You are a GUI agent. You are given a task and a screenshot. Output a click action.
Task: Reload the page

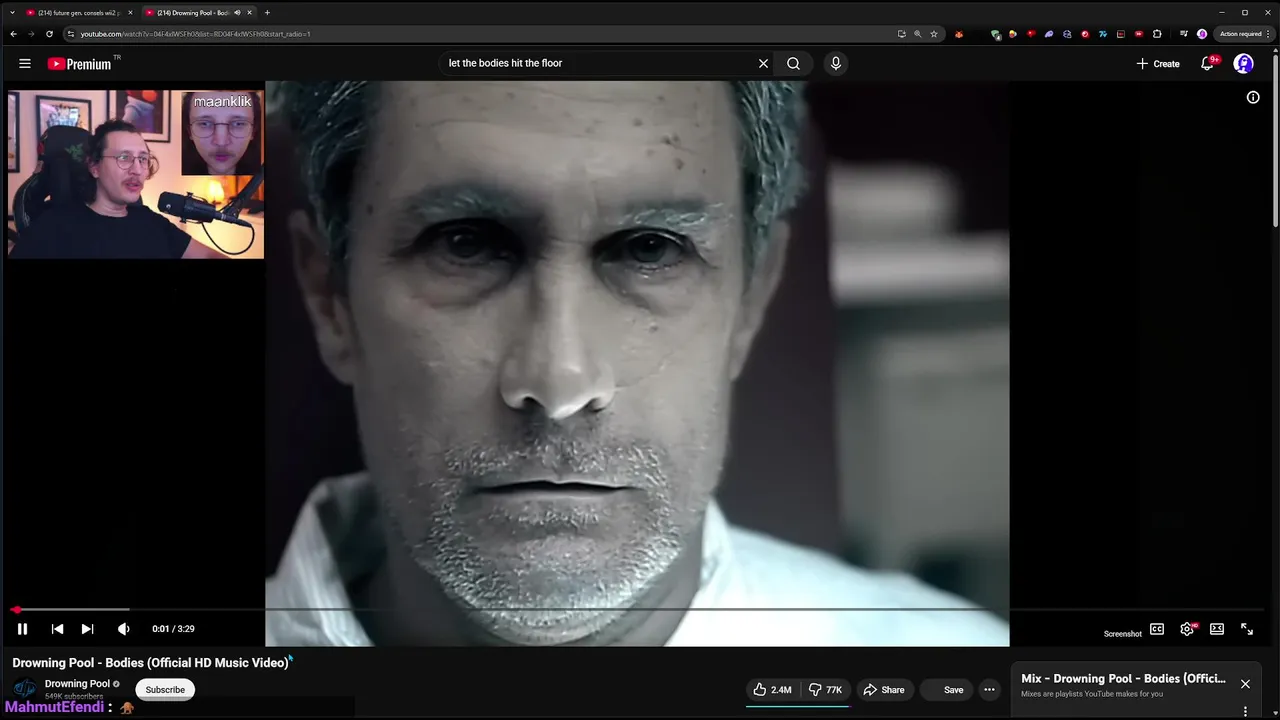(49, 34)
